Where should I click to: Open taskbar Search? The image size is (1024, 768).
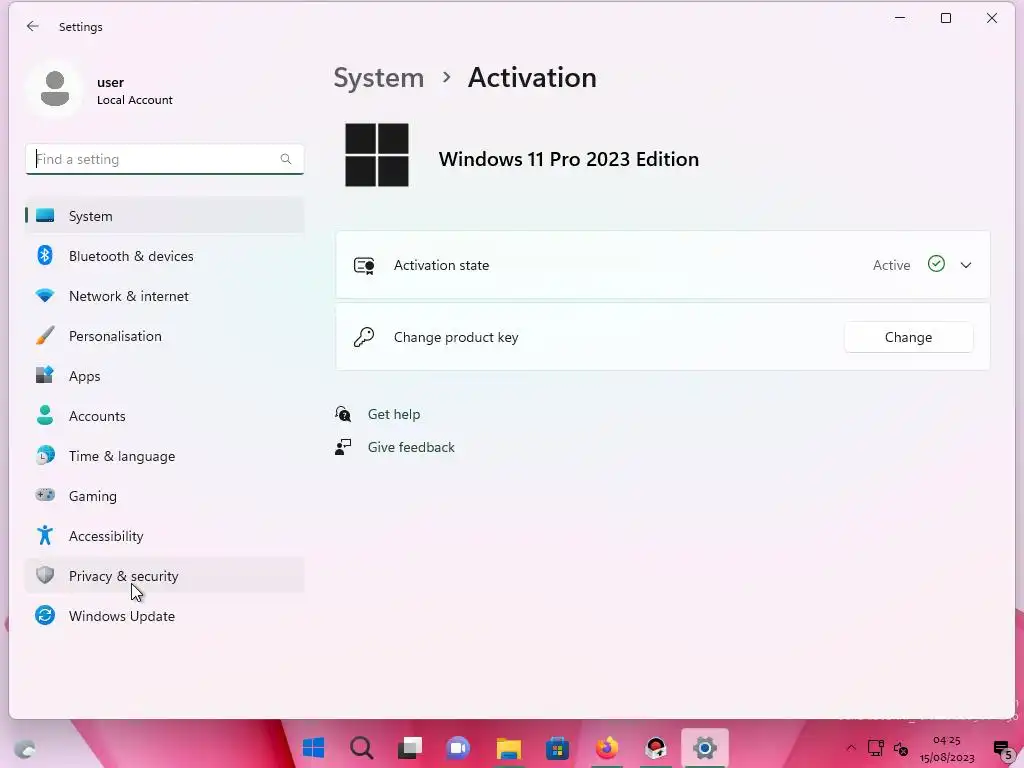click(362, 748)
